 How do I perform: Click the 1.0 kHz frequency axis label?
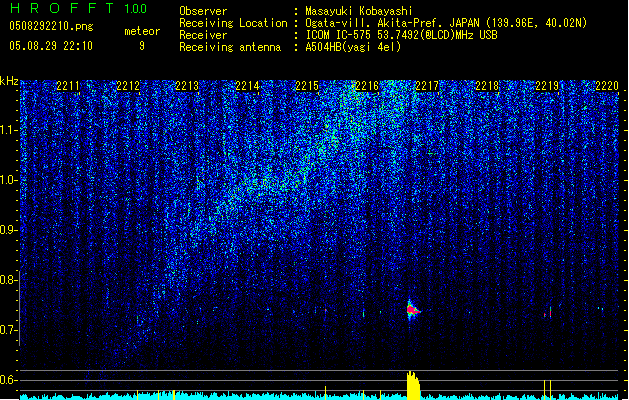9,180
